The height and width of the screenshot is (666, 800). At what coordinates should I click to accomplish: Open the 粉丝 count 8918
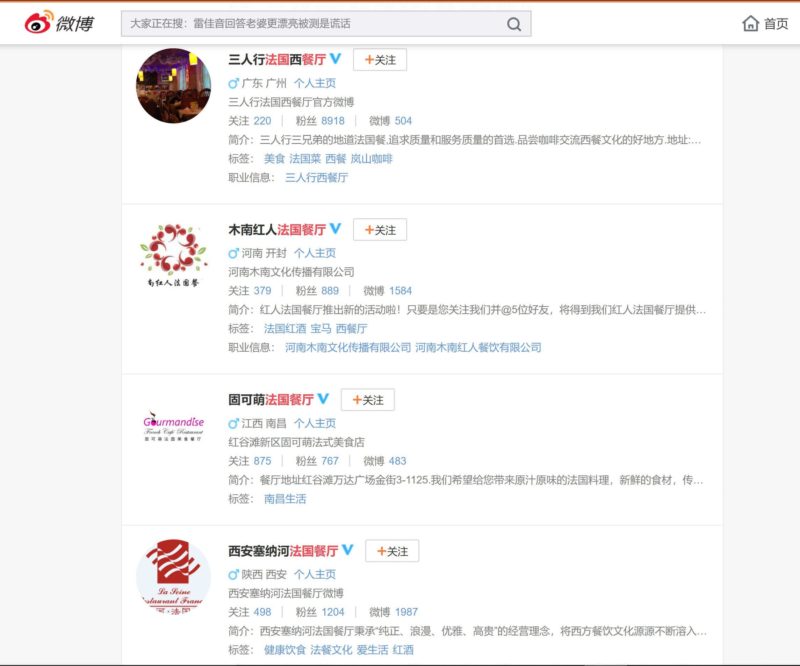point(333,121)
